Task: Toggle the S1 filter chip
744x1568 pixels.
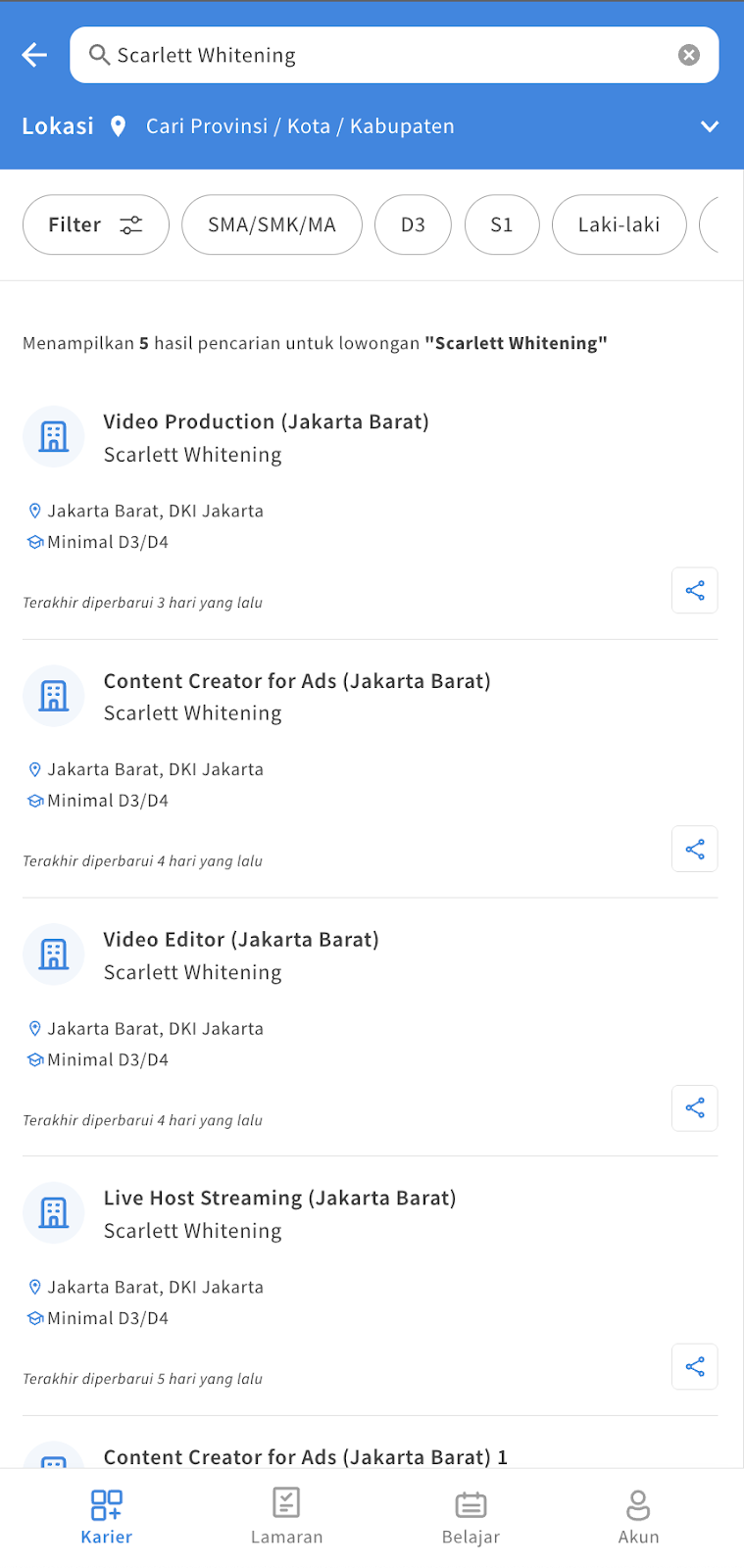Action: 502,224
